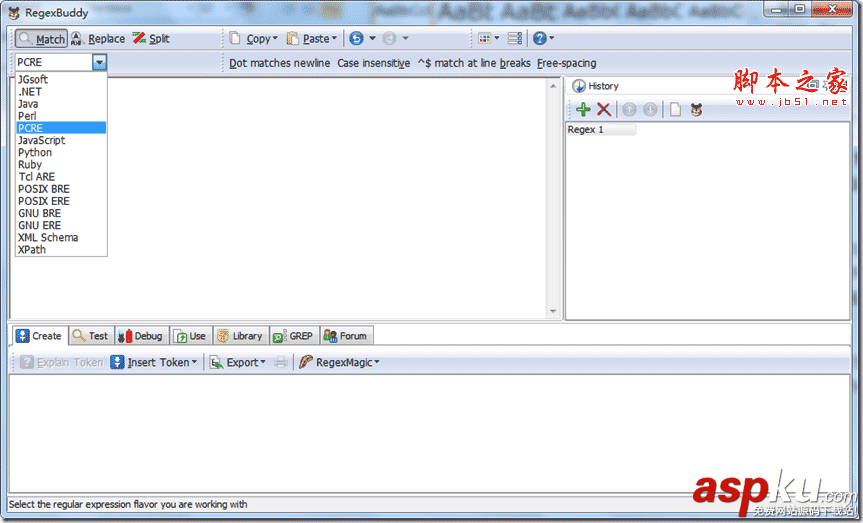Open the GREP tab
This screenshot has width=863, height=523.
click(293, 336)
